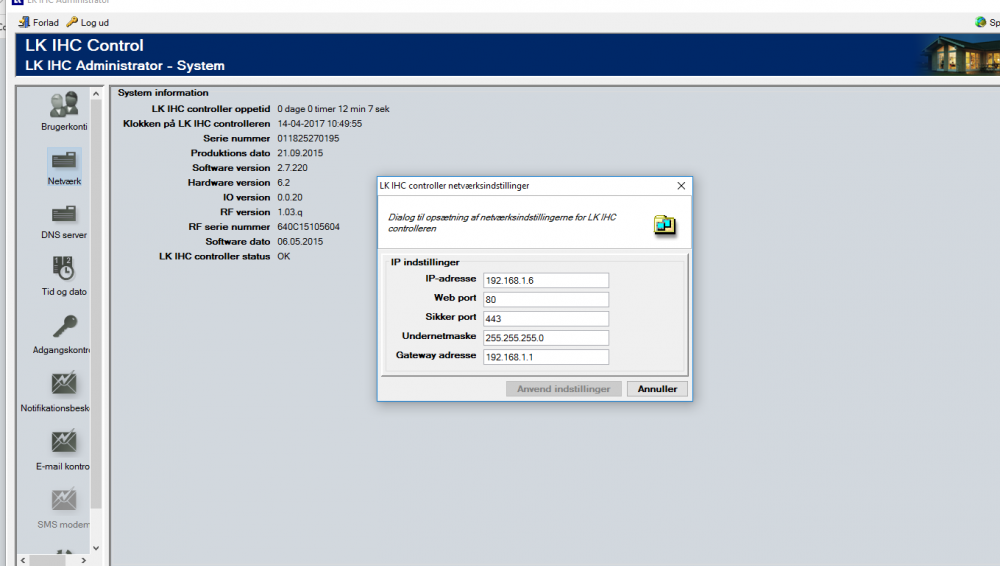
Task: Focus the Web port field
Action: [545, 300]
